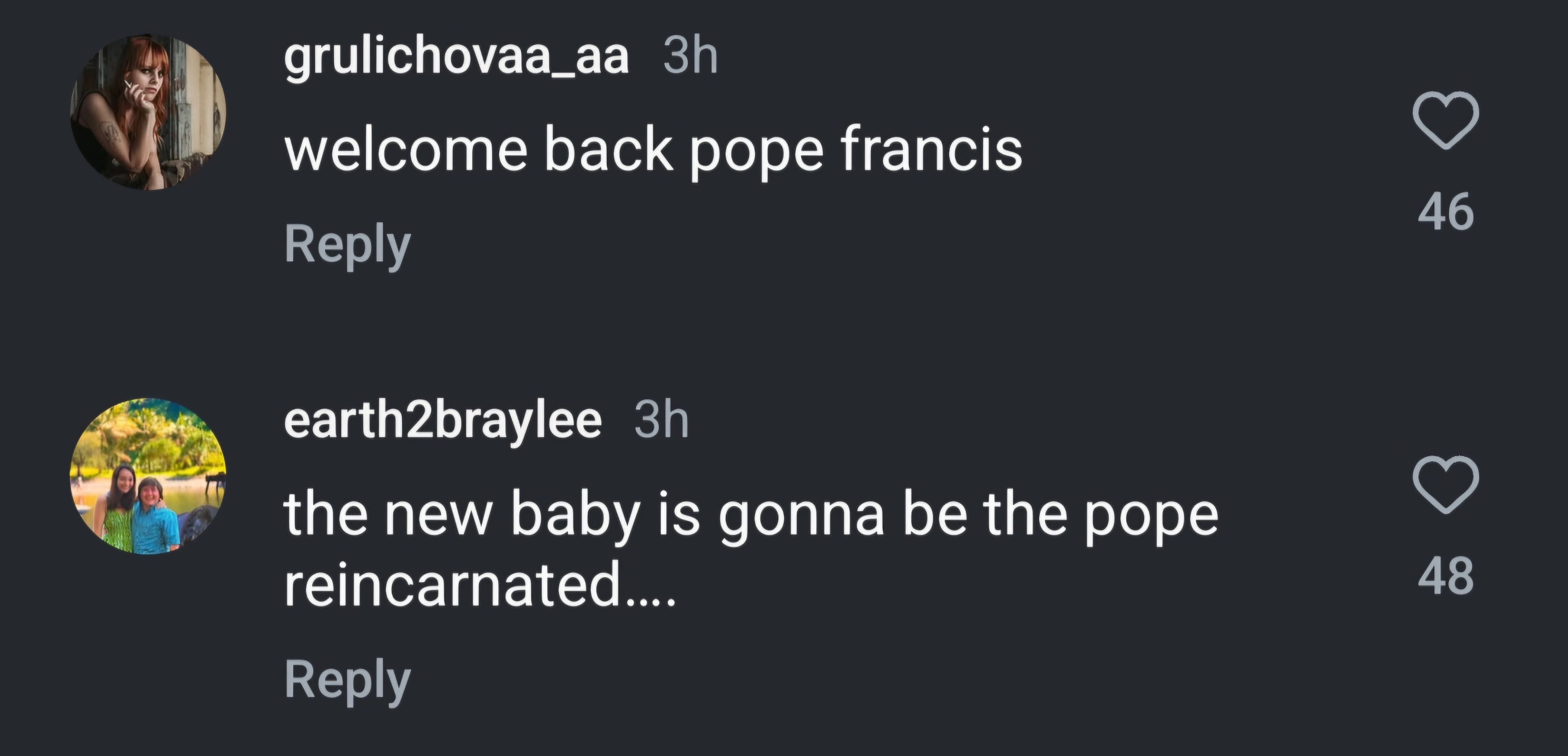Click the red-haired woman avatar
This screenshot has width=1568, height=756.
click(148, 113)
